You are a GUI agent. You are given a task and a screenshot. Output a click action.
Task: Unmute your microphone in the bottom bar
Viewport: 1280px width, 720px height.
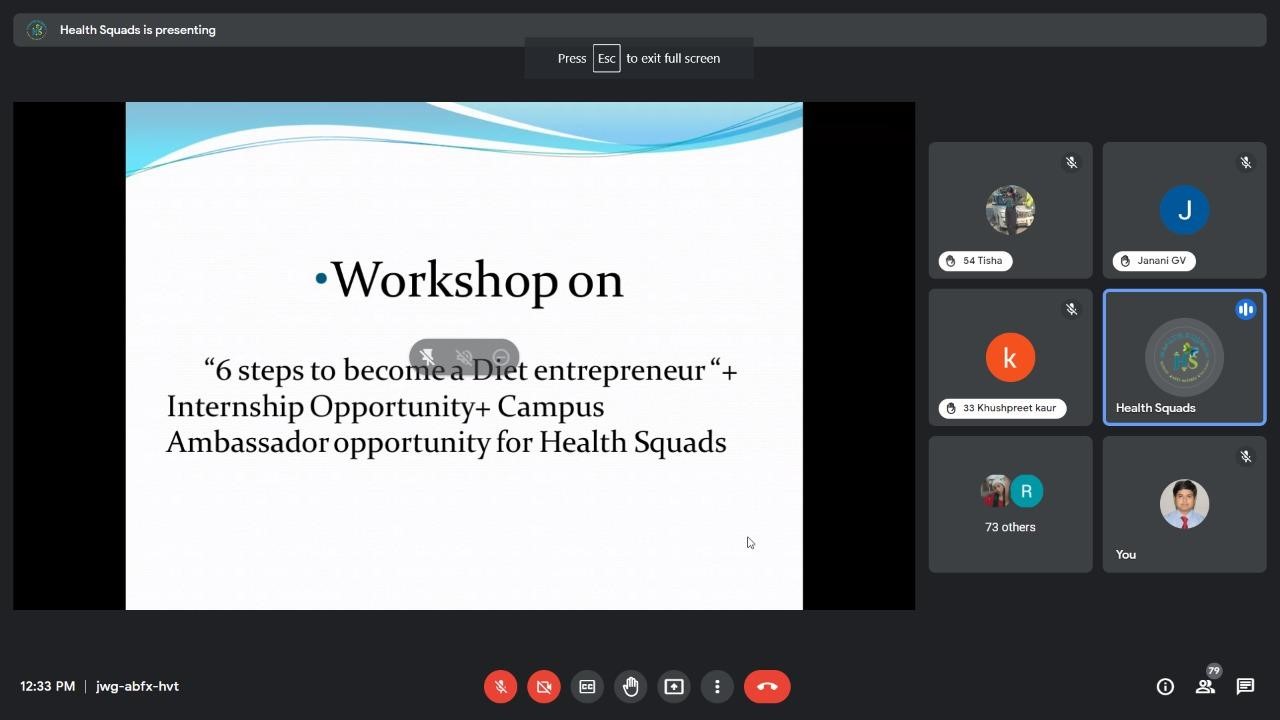coord(500,686)
